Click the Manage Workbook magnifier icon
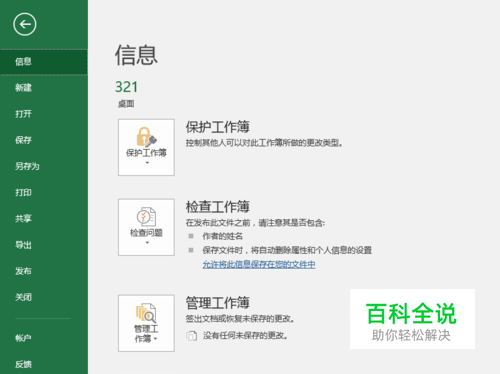The width and height of the screenshot is (500, 374). click(146, 313)
